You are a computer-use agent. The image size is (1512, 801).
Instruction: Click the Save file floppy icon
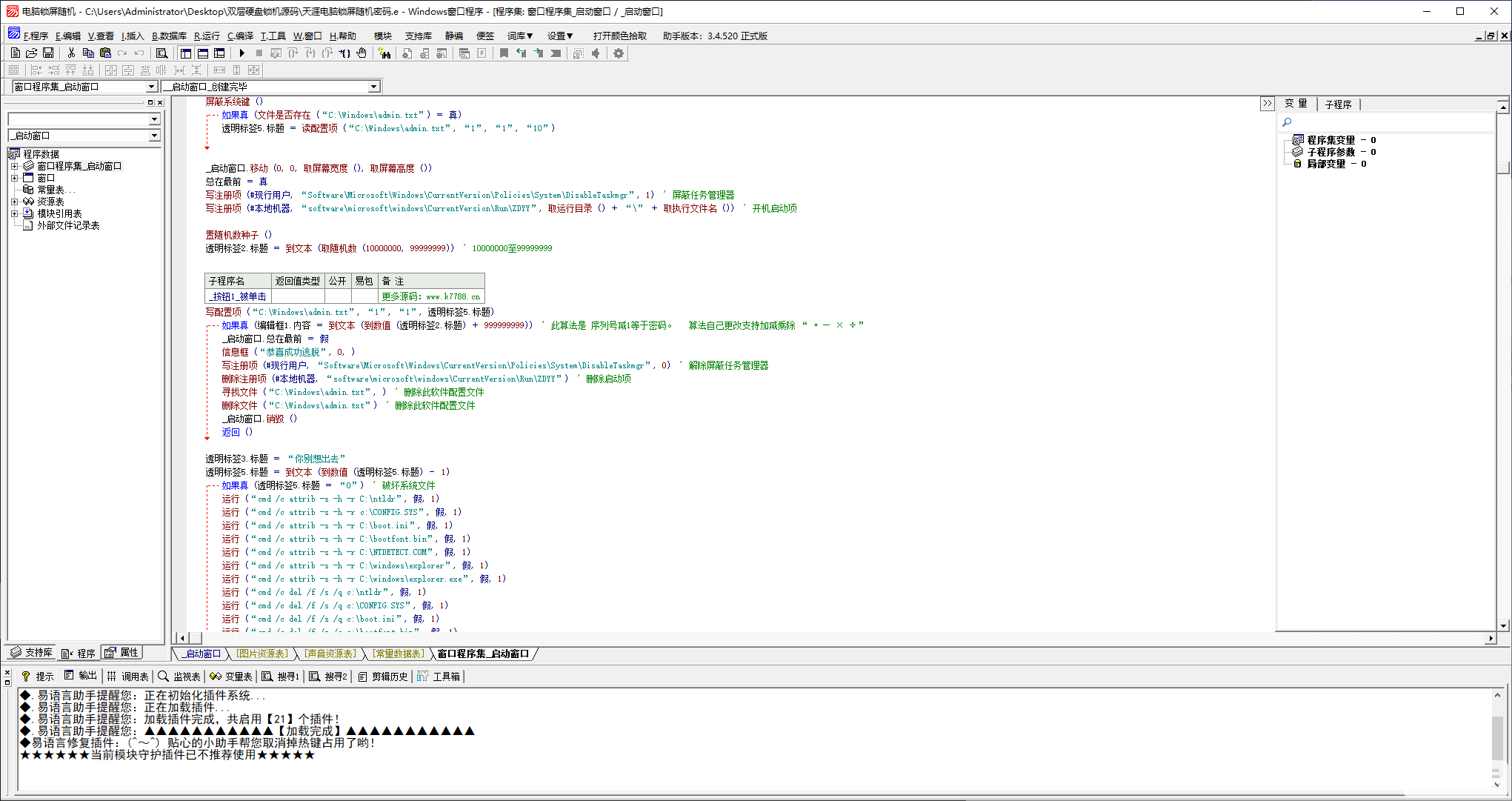pos(48,53)
